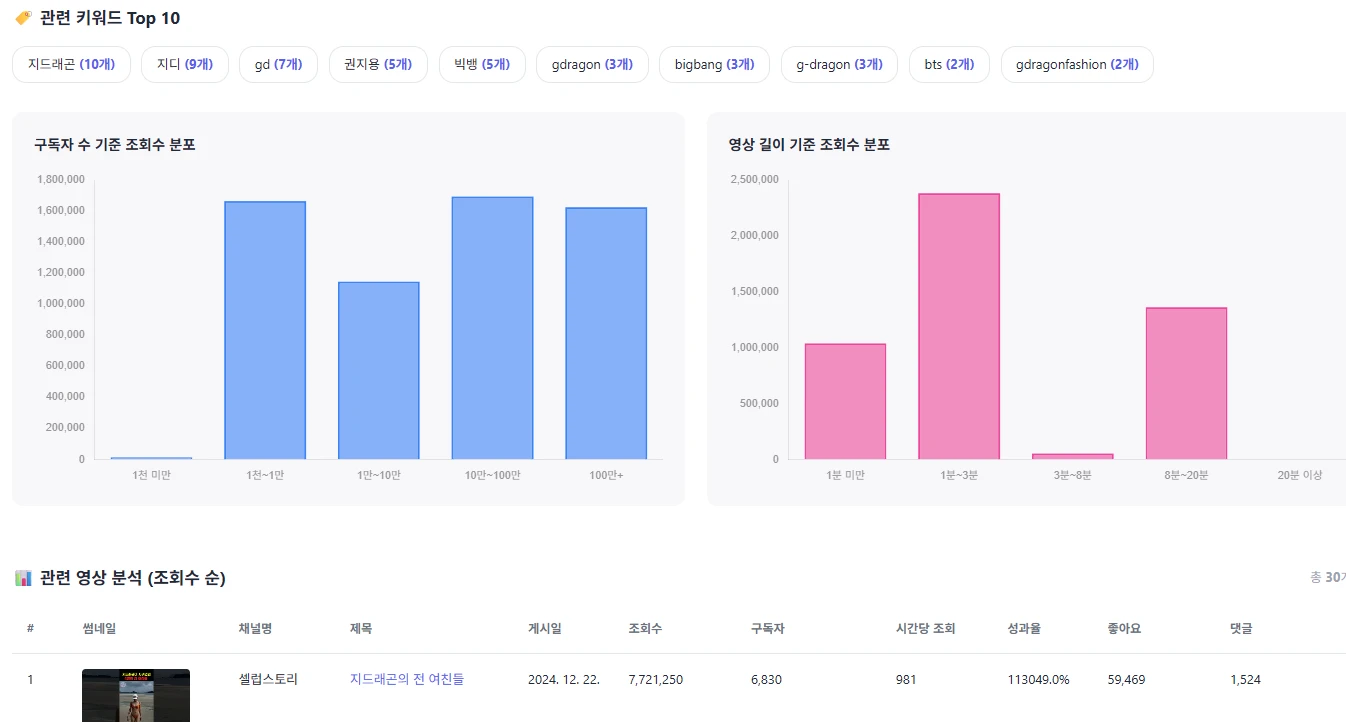
Task: Select the 권지용 keyword chip
Action: (378, 63)
